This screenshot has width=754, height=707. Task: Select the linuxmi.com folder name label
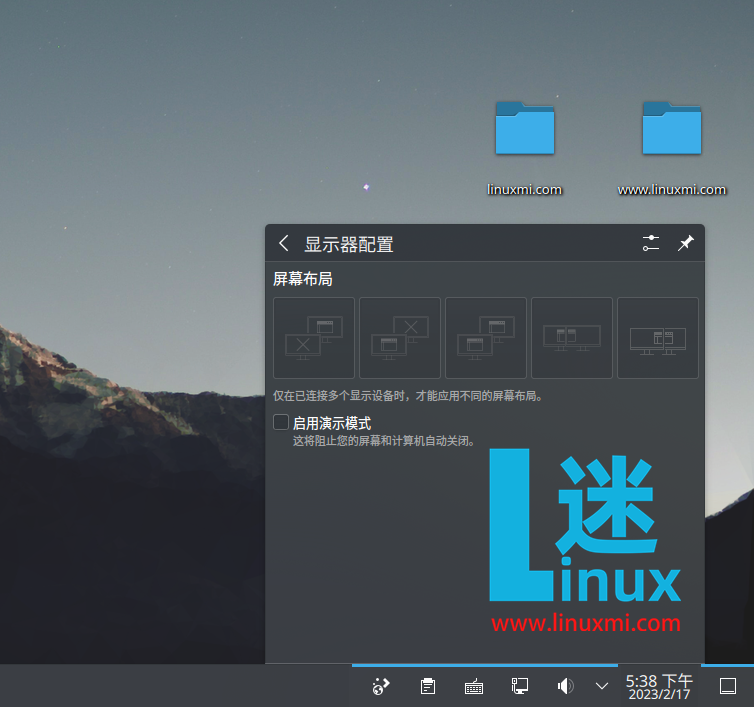524,189
